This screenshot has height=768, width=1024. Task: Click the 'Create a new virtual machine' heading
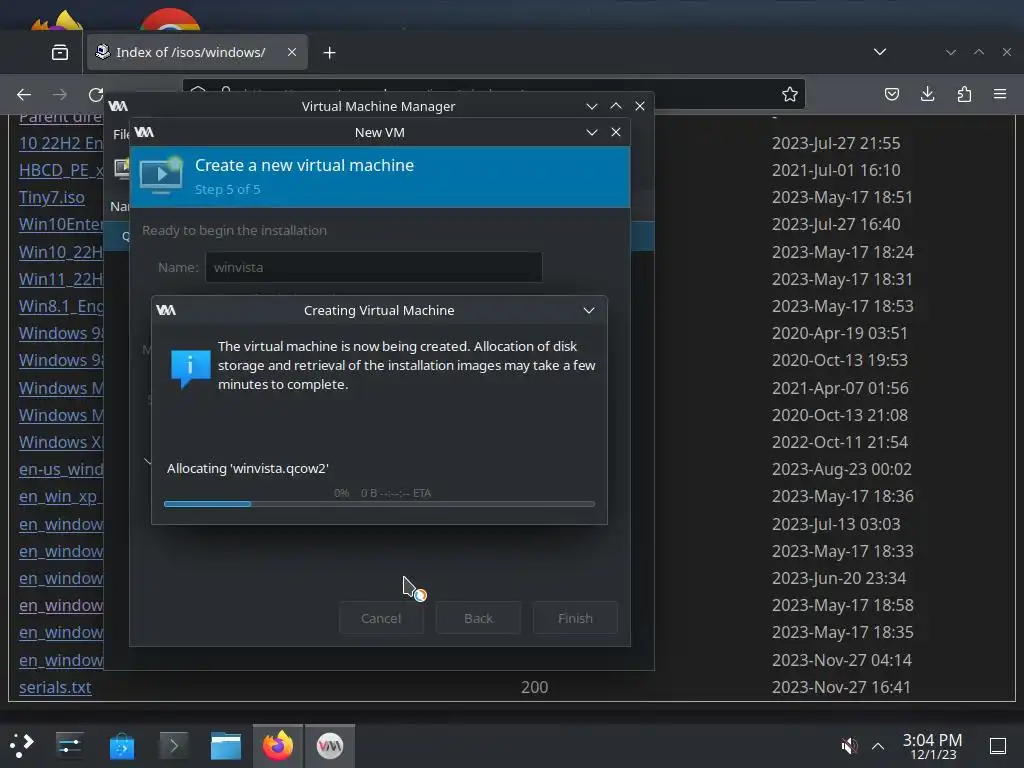[x=304, y=165]
